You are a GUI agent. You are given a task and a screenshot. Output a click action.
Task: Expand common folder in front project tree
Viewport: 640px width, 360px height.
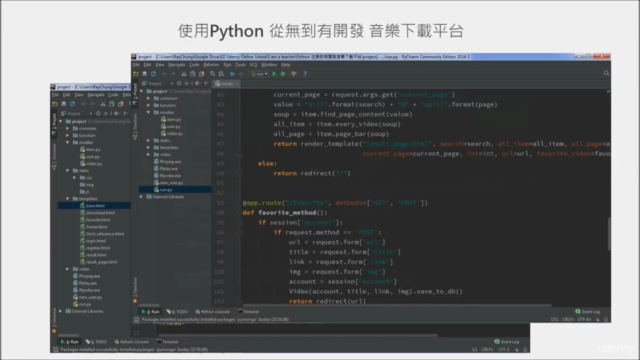click(149, 98)
